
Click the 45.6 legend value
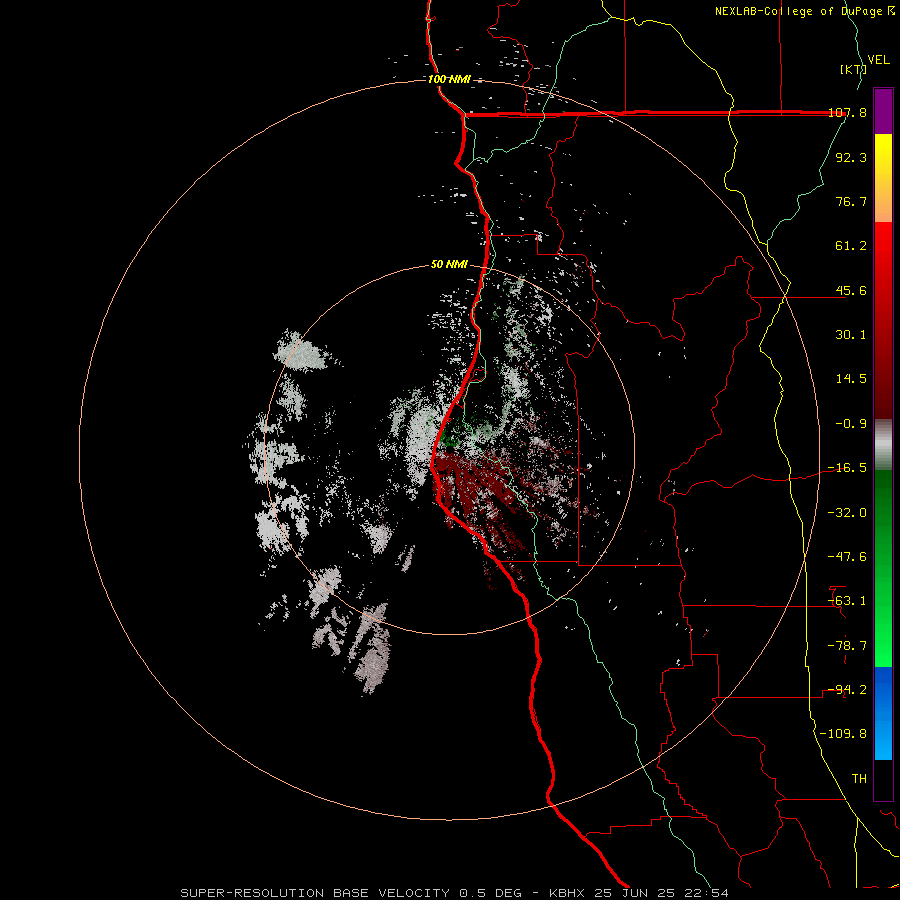pyautogui.click(x=851, y=290)
